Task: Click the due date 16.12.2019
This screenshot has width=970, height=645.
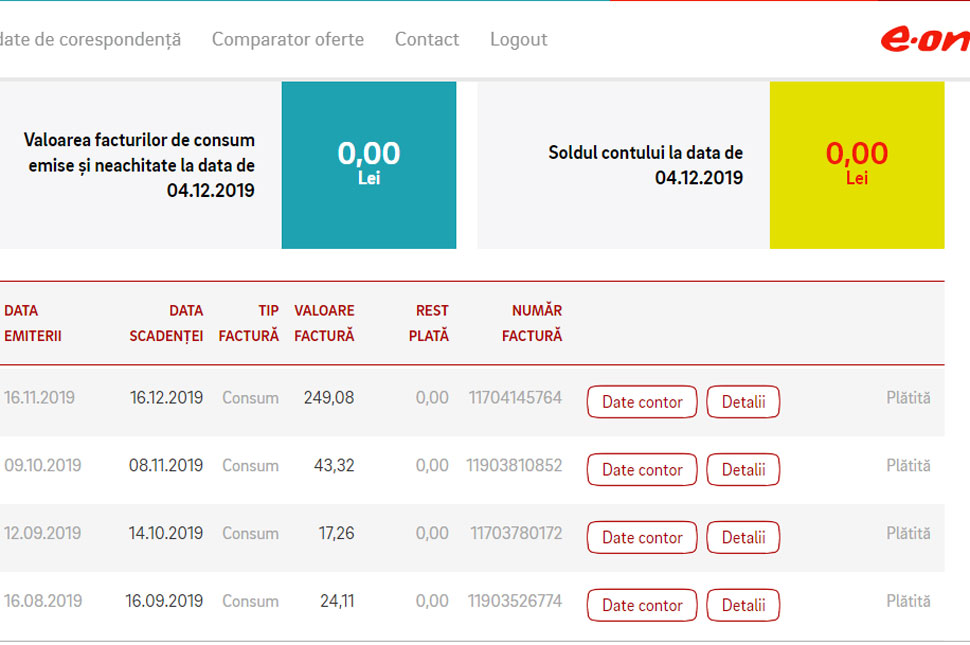Action: click(x=166, y=398)
